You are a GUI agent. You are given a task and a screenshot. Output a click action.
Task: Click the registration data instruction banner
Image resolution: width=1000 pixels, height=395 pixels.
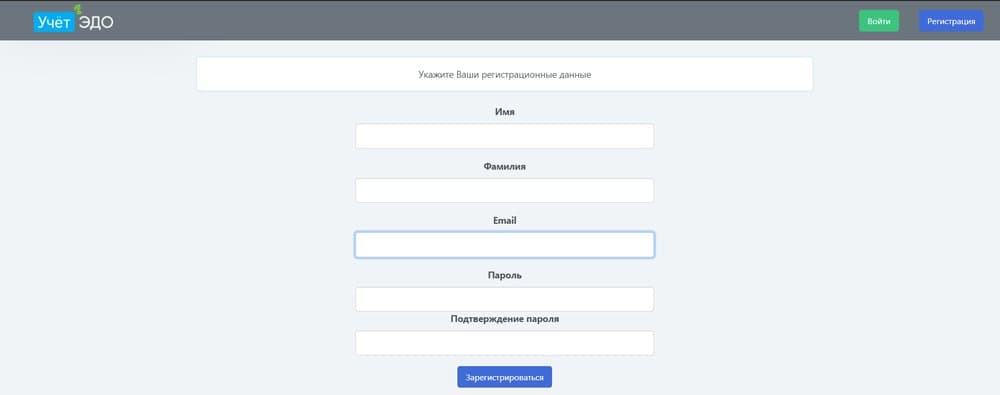504,75
